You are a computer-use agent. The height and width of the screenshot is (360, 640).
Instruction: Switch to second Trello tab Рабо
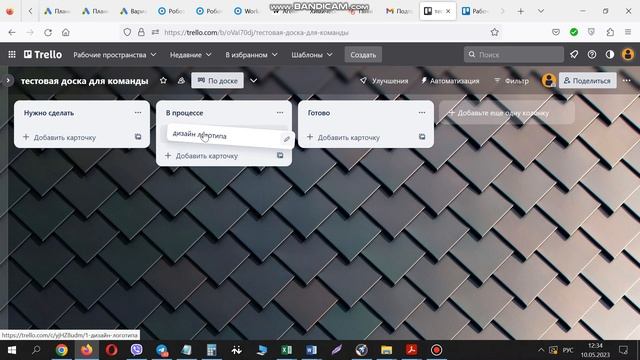click(475, 11)
